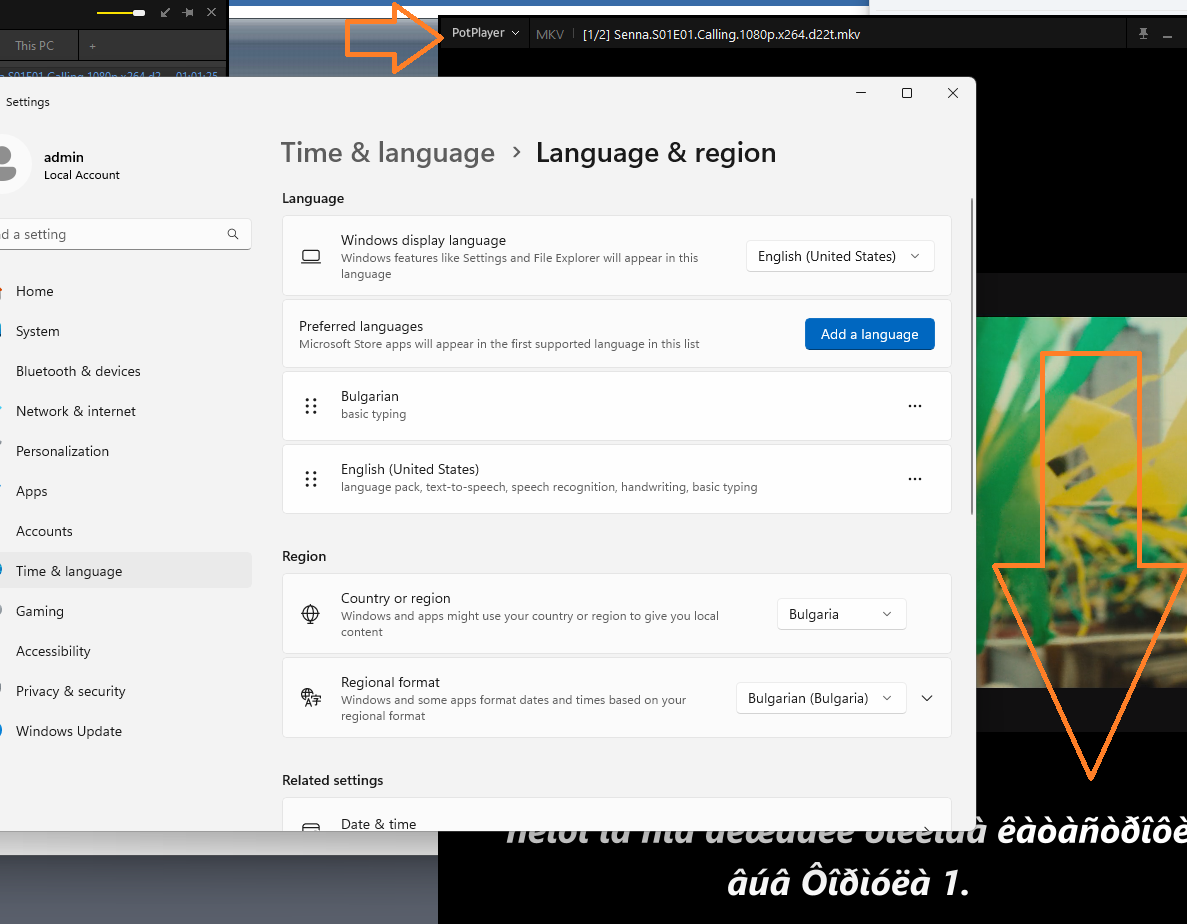The image size is (1187, 924).
Task: Click the drag handle beside English (United States)
Action: click(311, 479)
